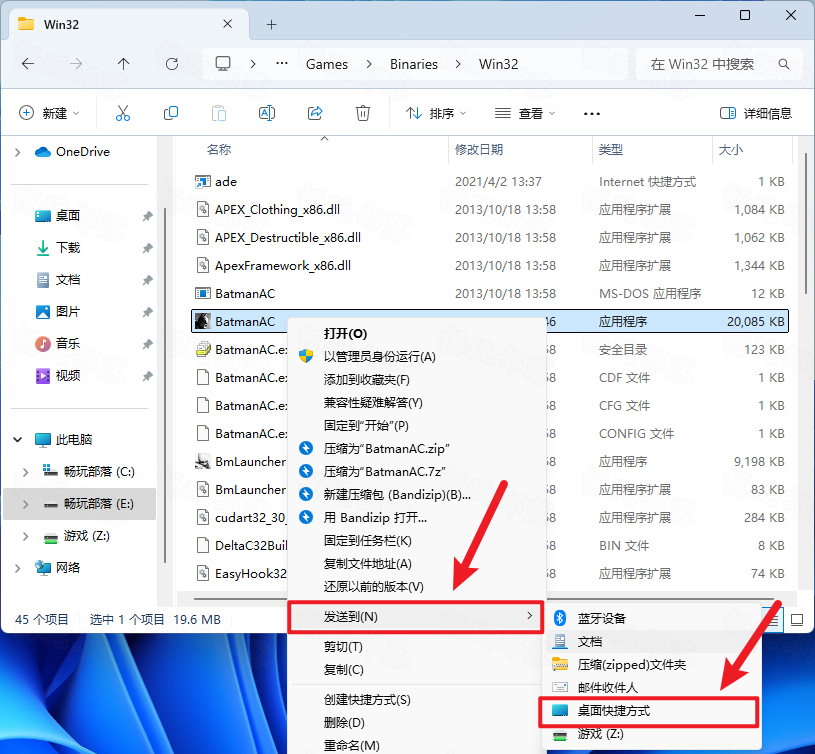Refresh the current folder view
Image resolution: width=815 pixels, height=754 pixels.
[x=172, y=64]
